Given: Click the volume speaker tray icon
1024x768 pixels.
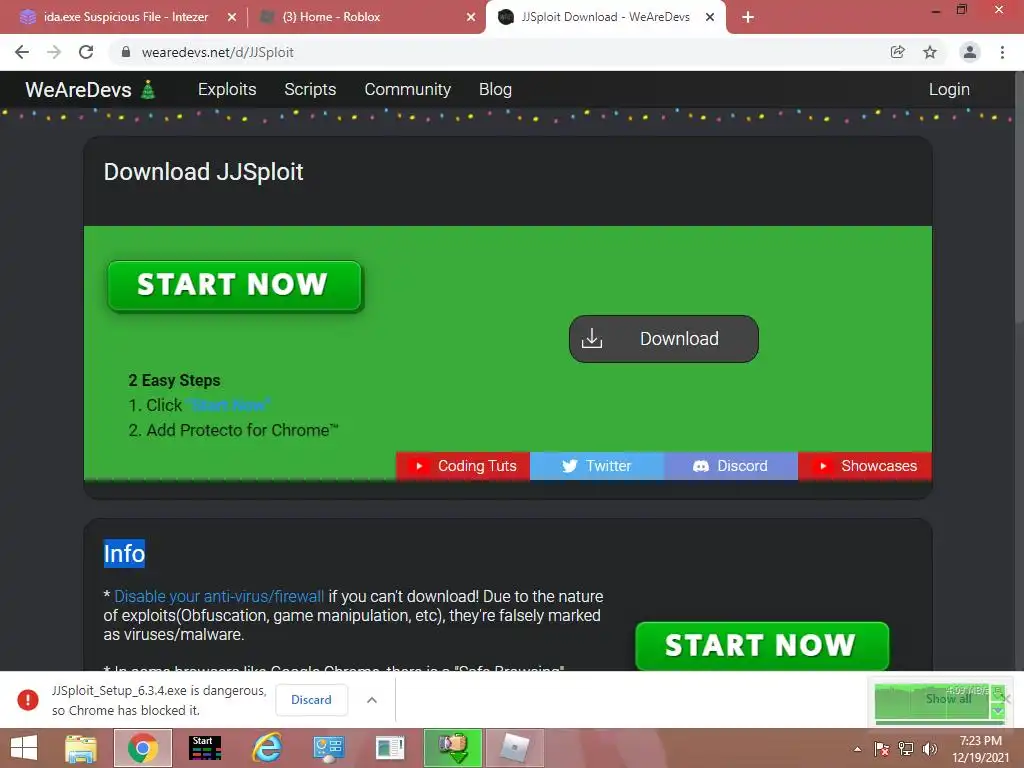Looking at the screenshot, I should coord(929,749).
